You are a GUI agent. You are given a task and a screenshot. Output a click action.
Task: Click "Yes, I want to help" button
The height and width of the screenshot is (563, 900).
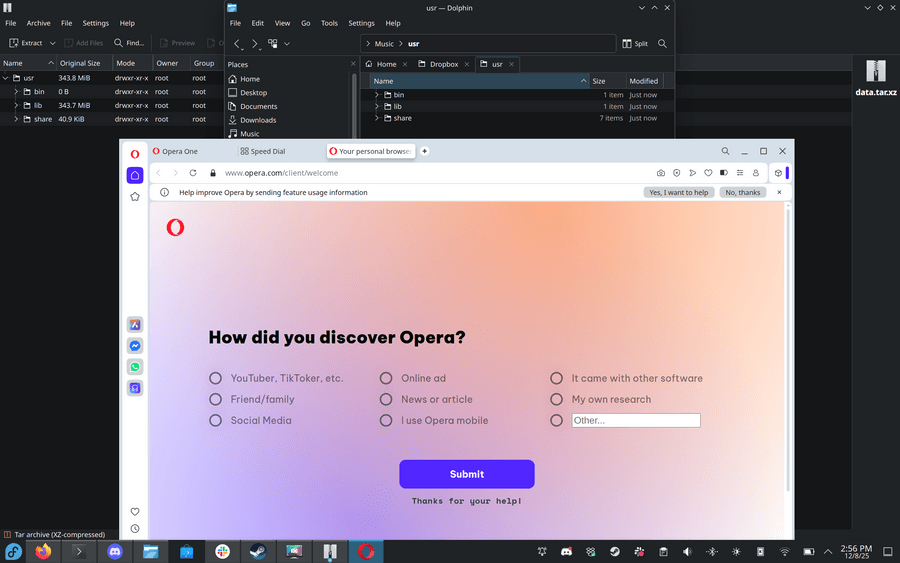[678, 192]
